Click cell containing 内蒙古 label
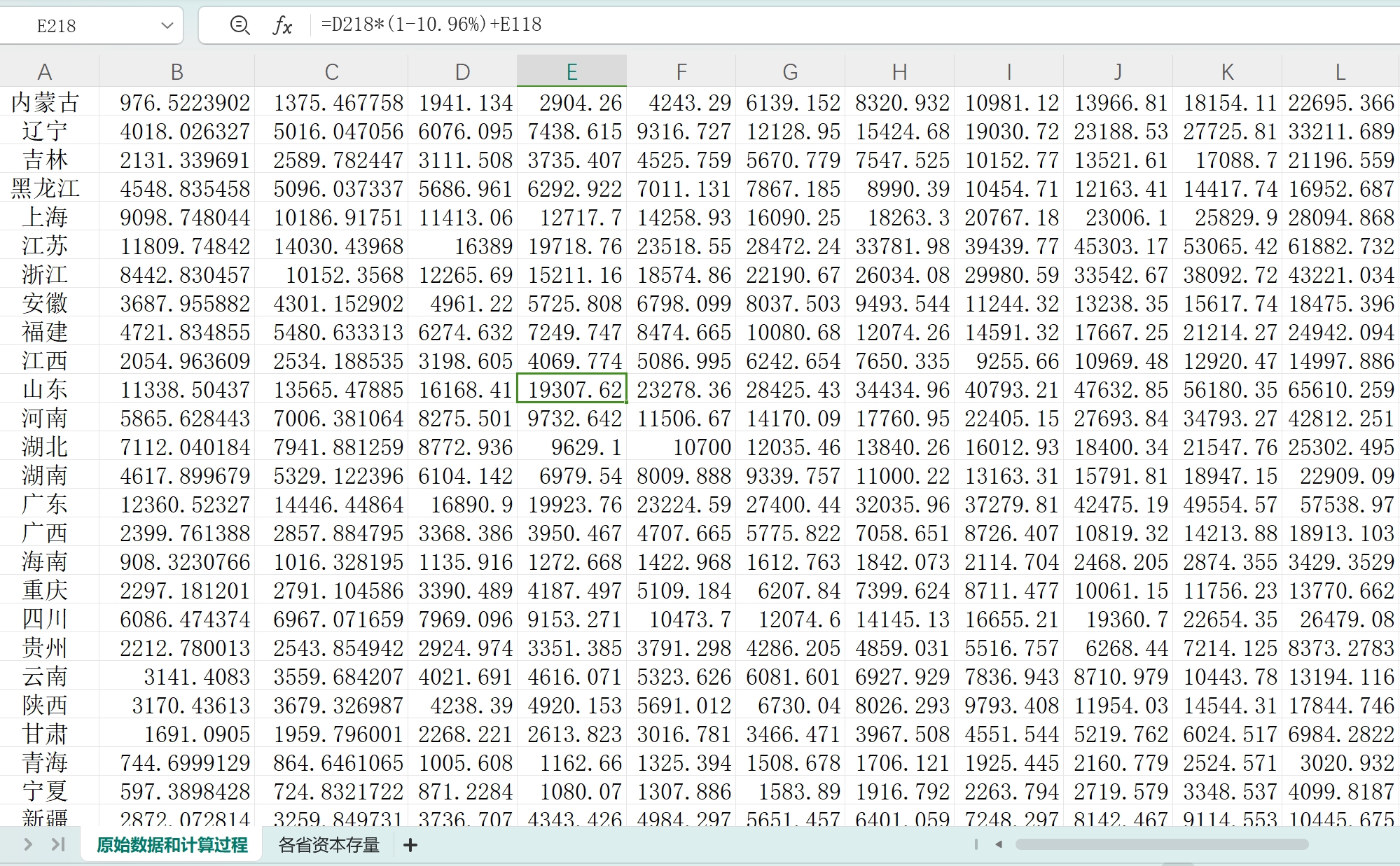This screenshot has width=1400, height=866. (x=45, y=103)
